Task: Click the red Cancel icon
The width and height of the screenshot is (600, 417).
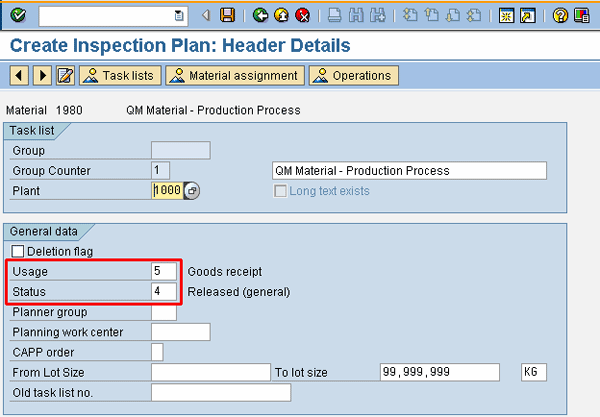Action: [302, 15]
